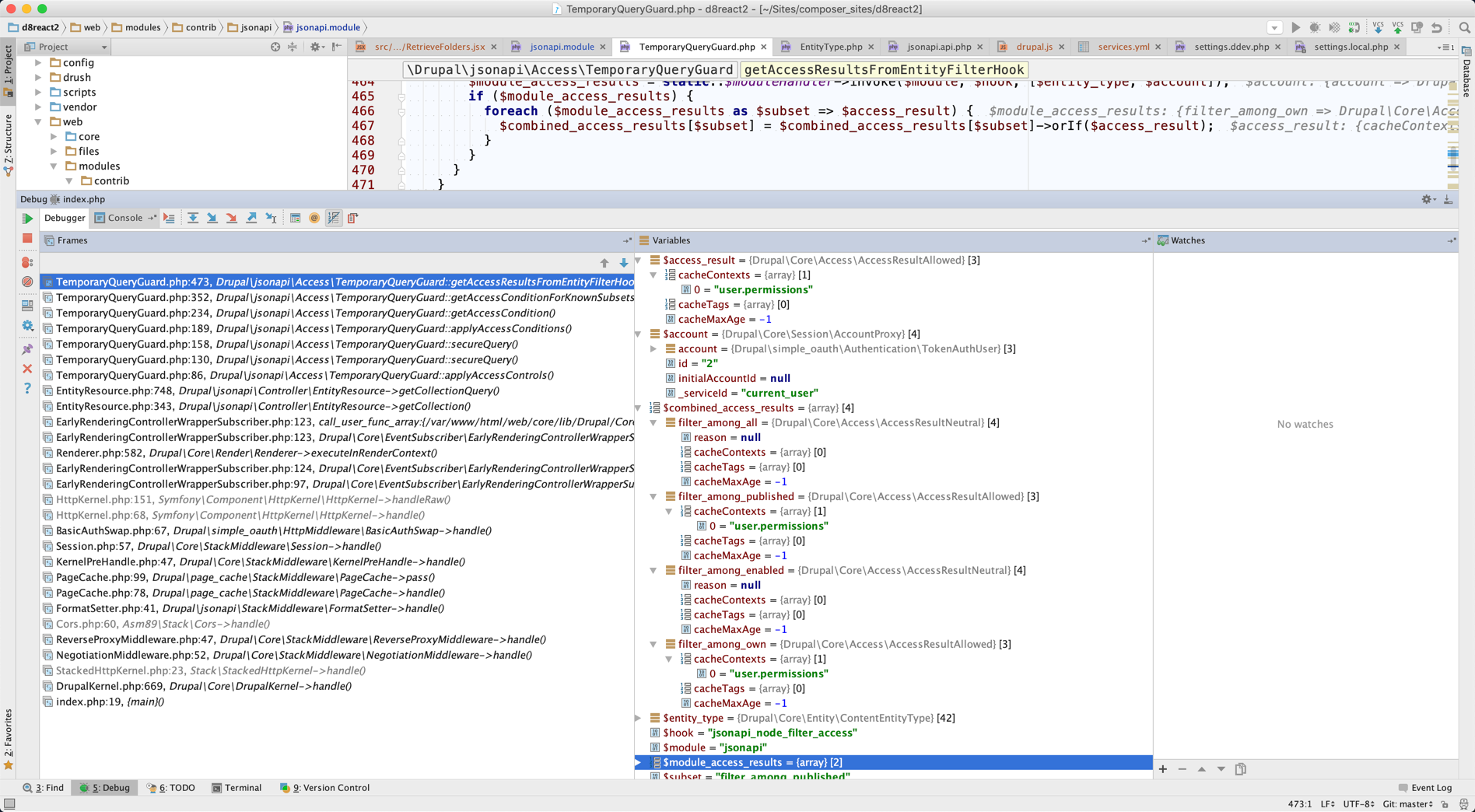Open Evaluate Expression calculator icon
Viewport: 1475px width, 812px height.
click(x=295, y=219)
